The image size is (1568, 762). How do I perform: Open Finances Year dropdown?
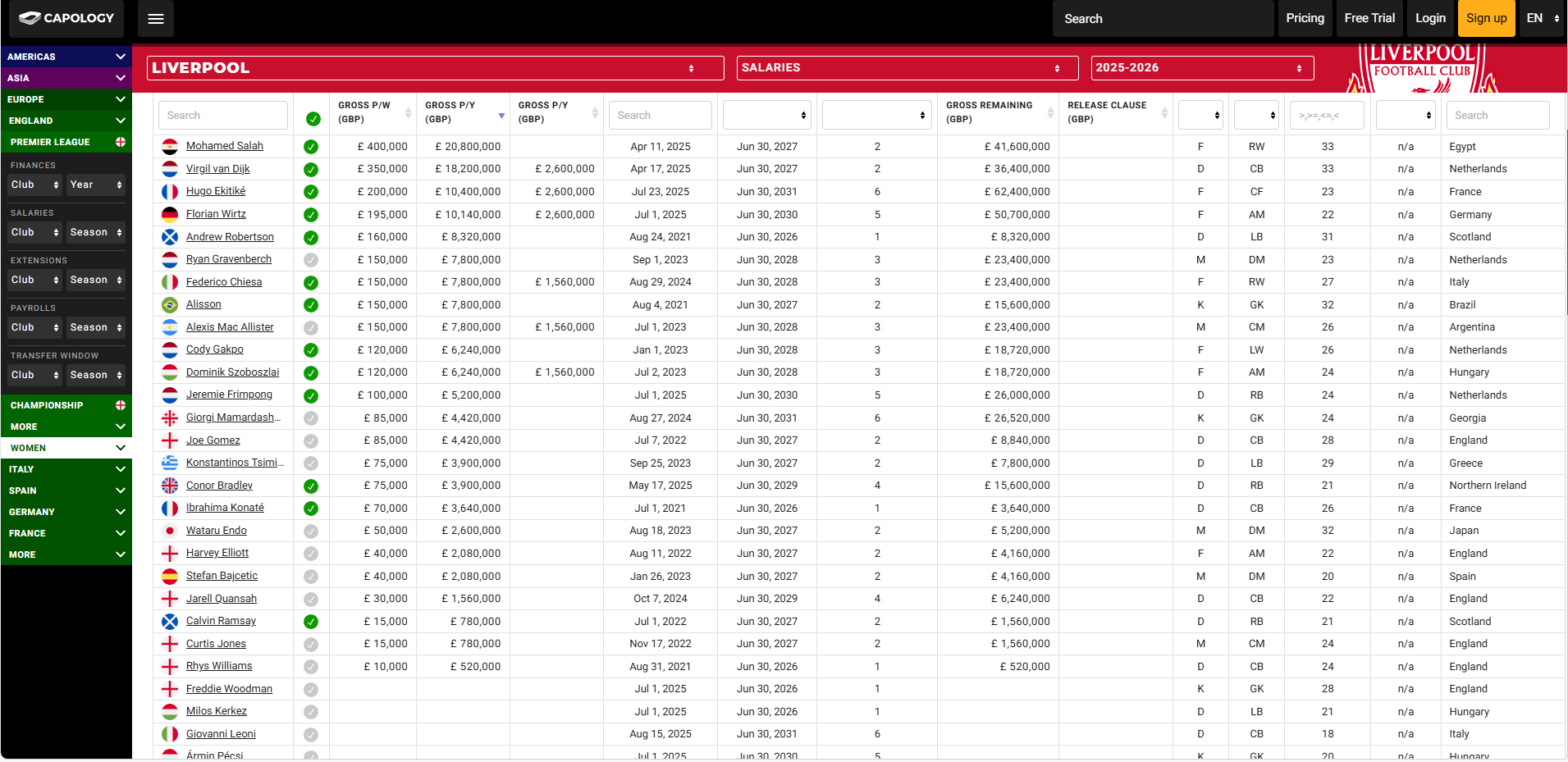pos(96,185)
